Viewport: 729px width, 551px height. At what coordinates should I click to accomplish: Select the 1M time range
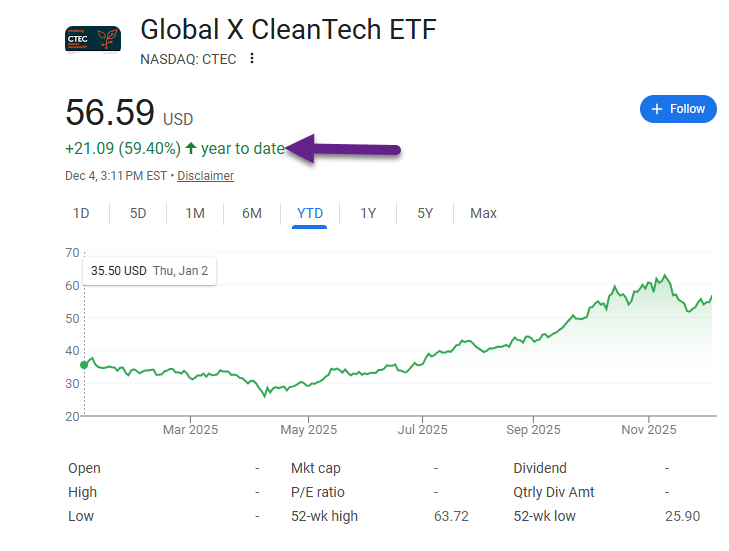click(195, 213)
